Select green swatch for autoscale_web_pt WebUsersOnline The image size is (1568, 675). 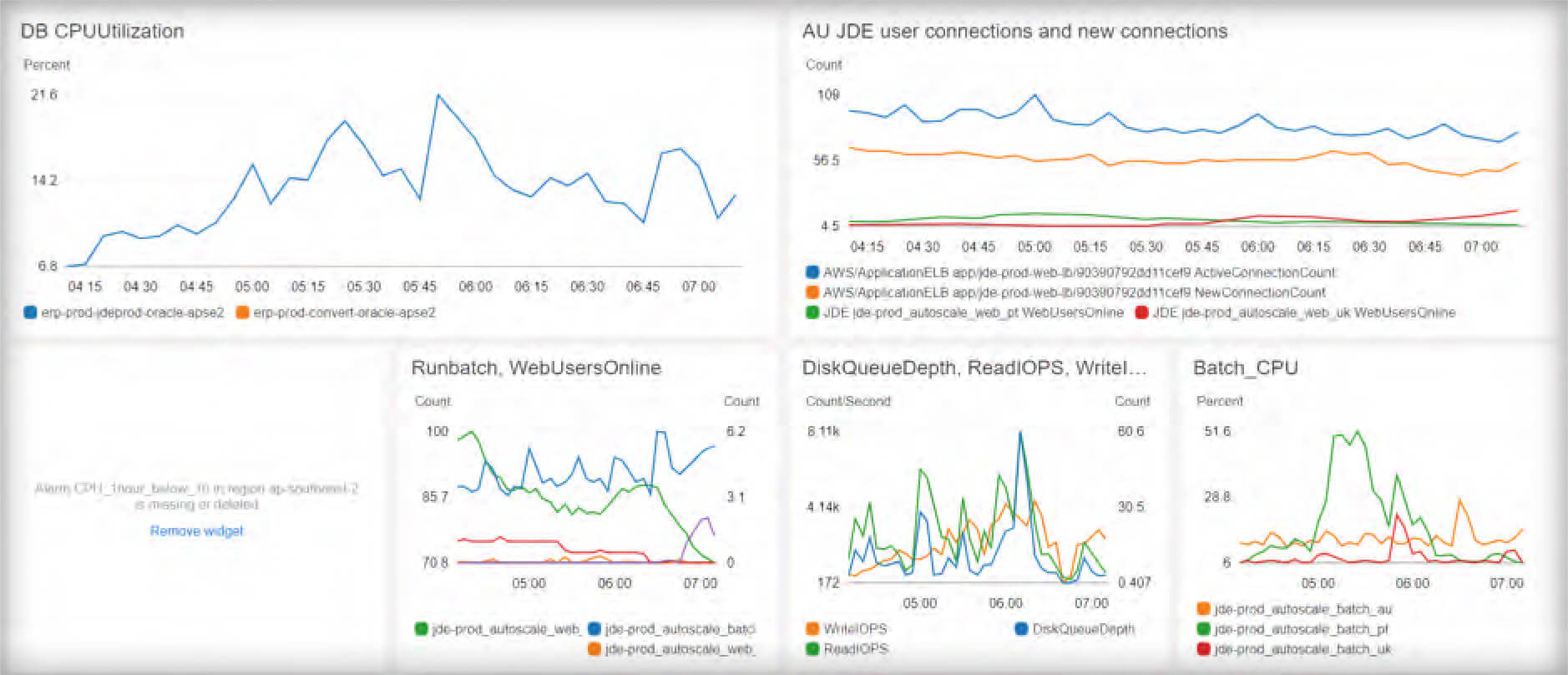click(x=812, y=312)
